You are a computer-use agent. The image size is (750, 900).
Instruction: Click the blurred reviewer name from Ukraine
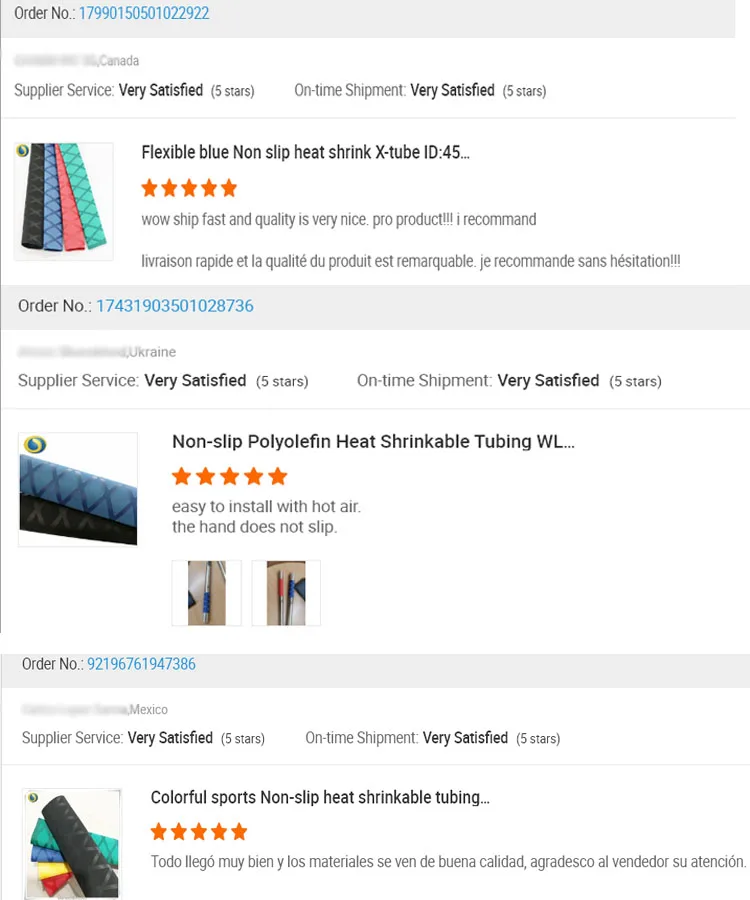[x=72, y=352]
